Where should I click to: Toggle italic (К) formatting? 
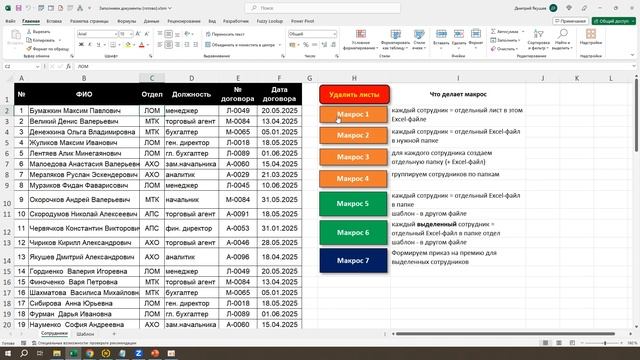click(x=90, y=44)
